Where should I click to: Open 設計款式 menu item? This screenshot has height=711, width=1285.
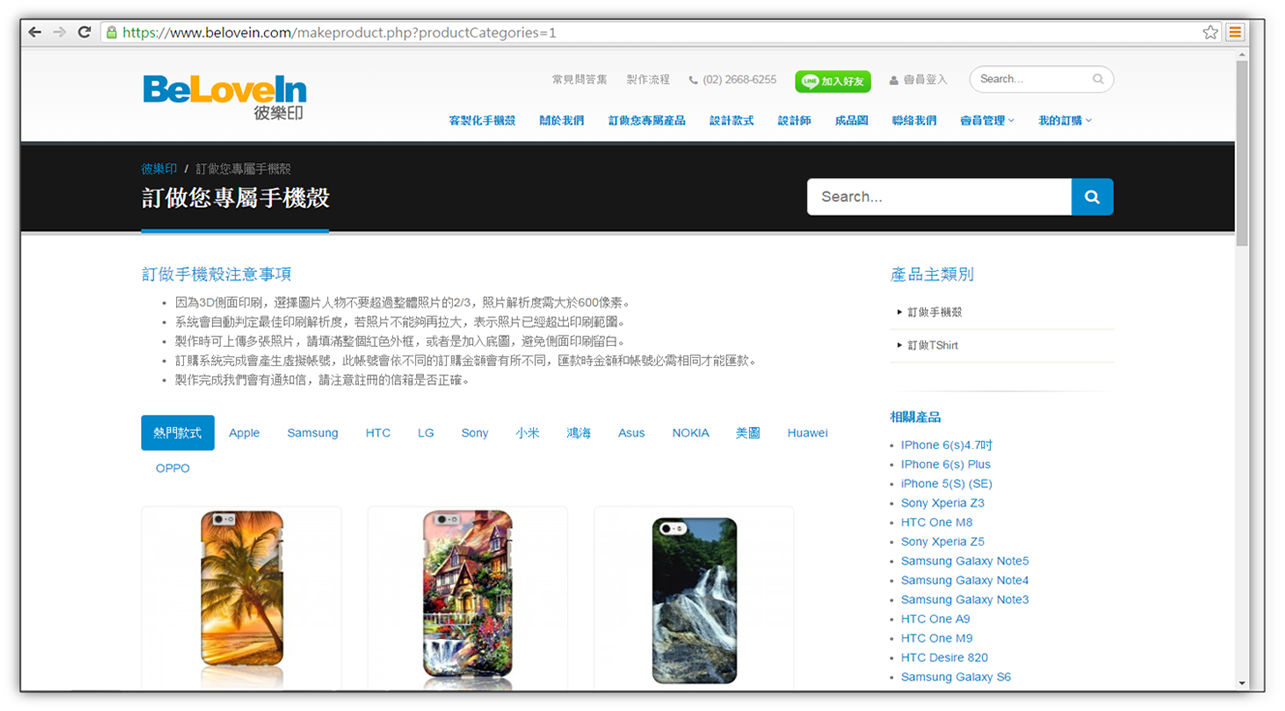tap(732, 120)
